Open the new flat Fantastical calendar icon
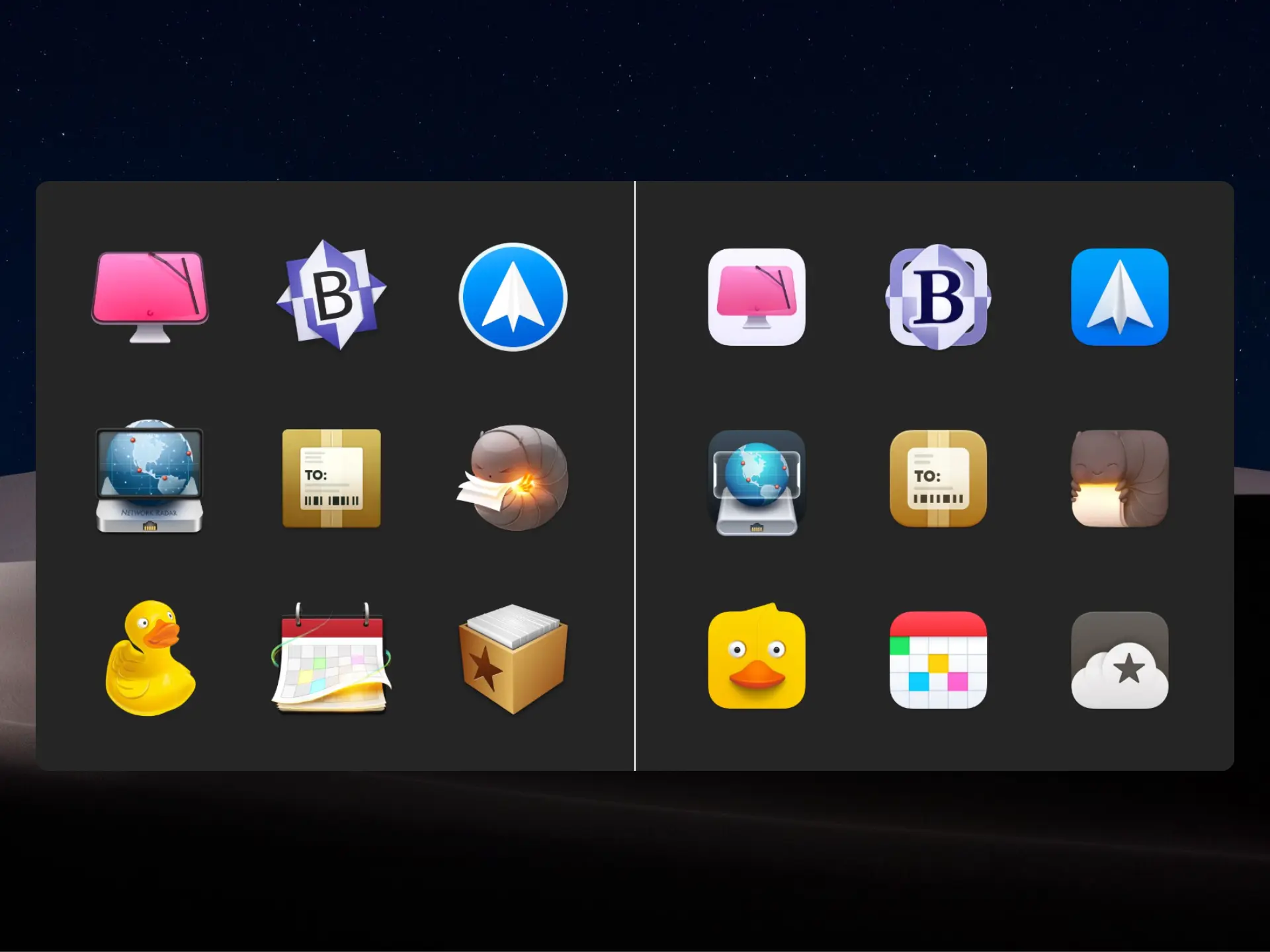1270x952 pixels. 938,659
